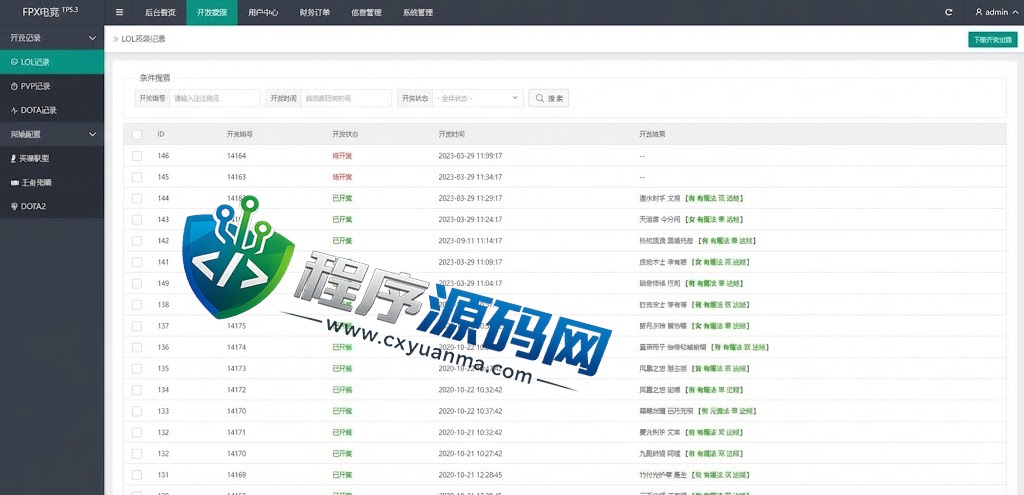Click the 王者荣耀 sidebar icon
The image size is (1024, 495).
[14, 183]
